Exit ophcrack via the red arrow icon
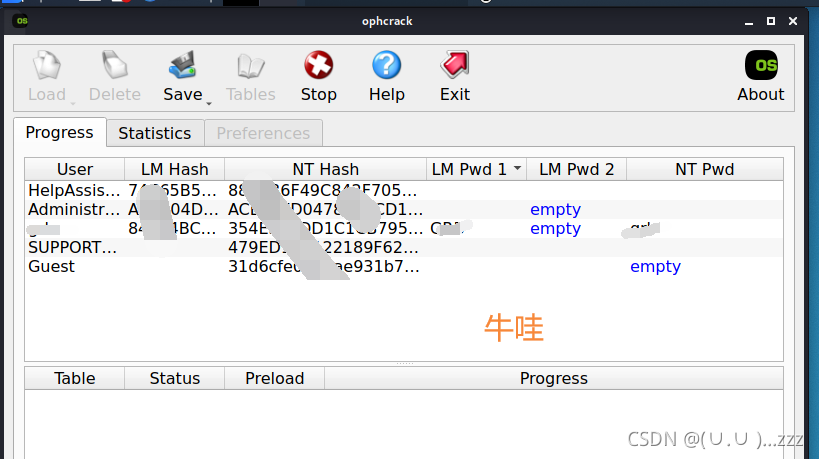 pyautogui.click(x=455, y=65)
